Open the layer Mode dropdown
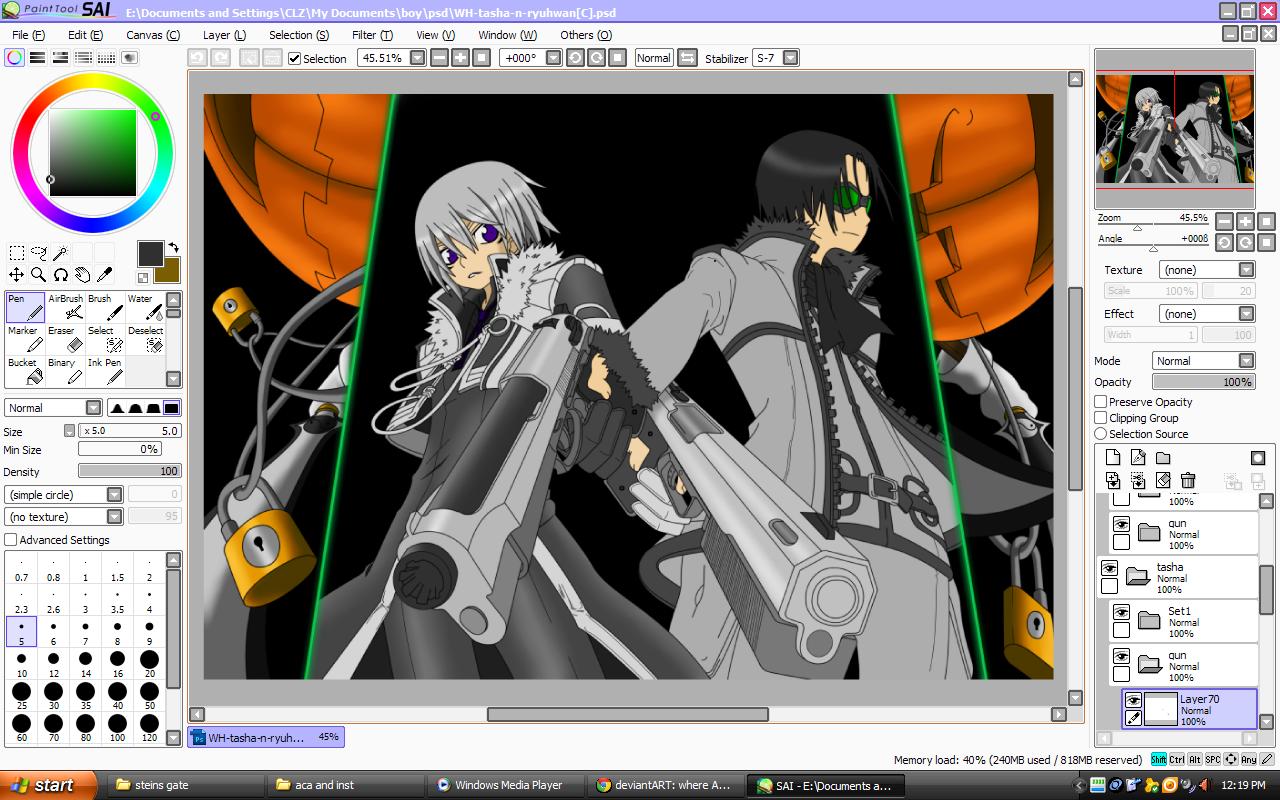Screen dimensions: 1280x800 click(x=1246, y=361)
